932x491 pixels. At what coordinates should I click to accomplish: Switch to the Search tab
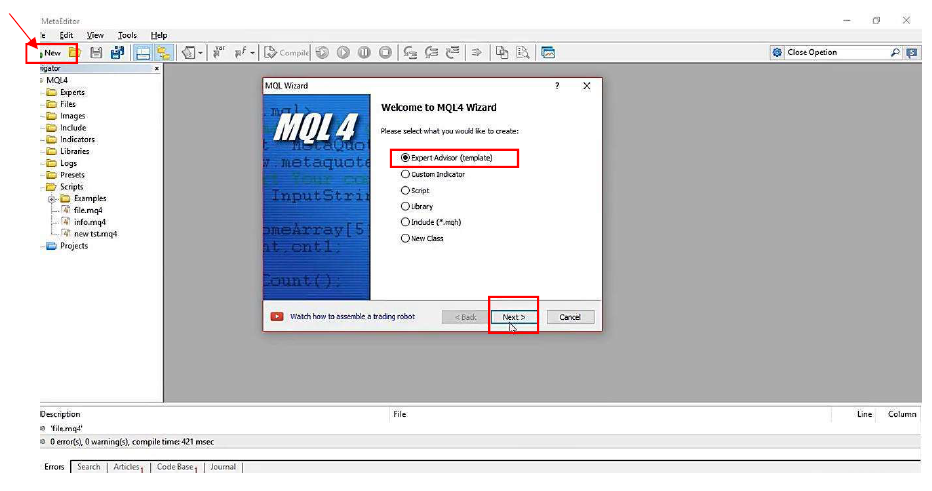click(89, 467)
